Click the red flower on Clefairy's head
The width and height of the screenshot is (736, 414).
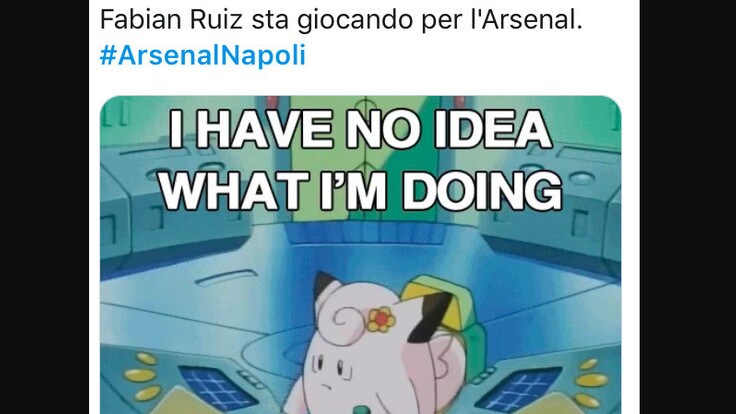point(381,320)
